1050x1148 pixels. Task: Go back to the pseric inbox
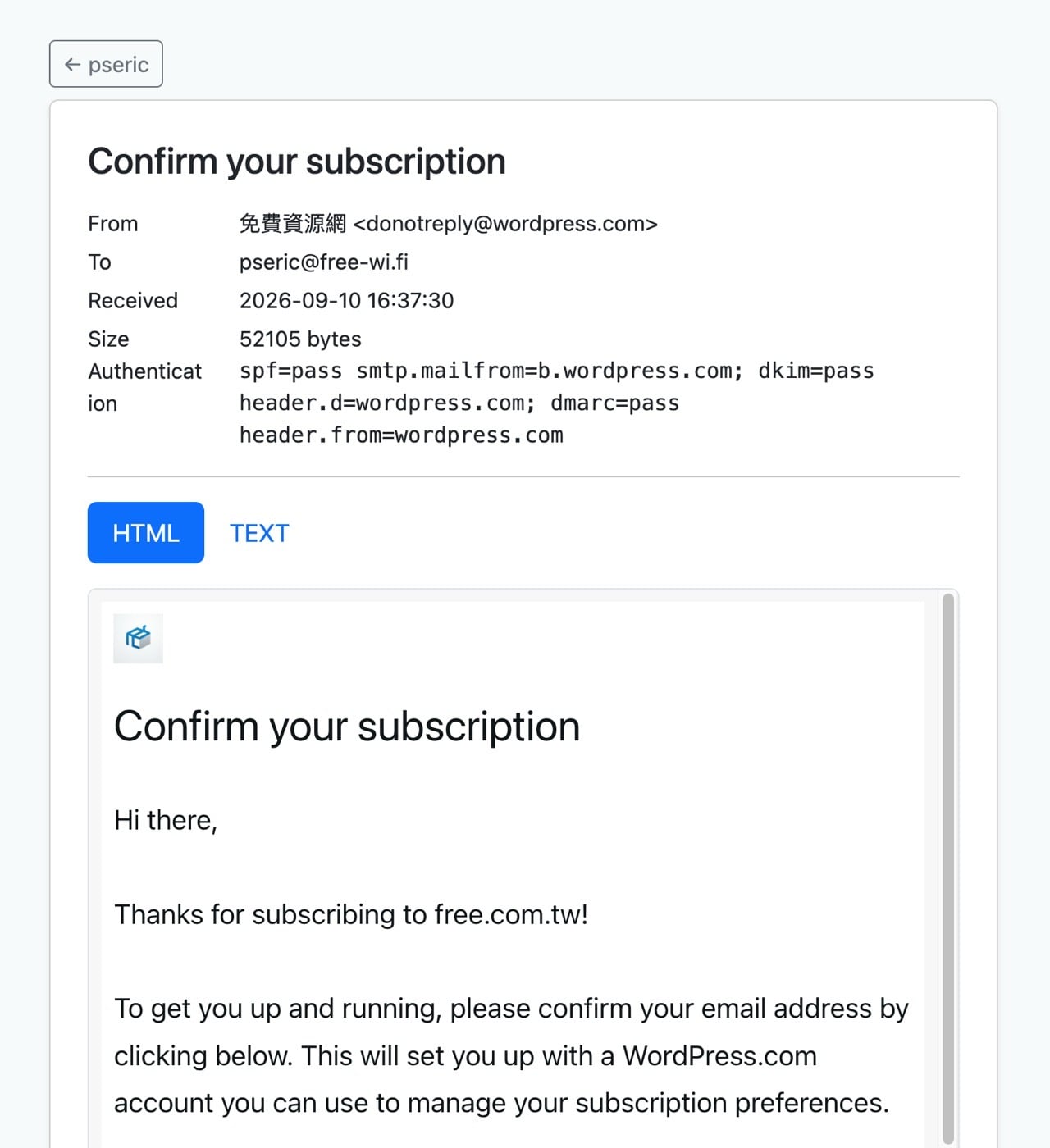click(106, 64)
